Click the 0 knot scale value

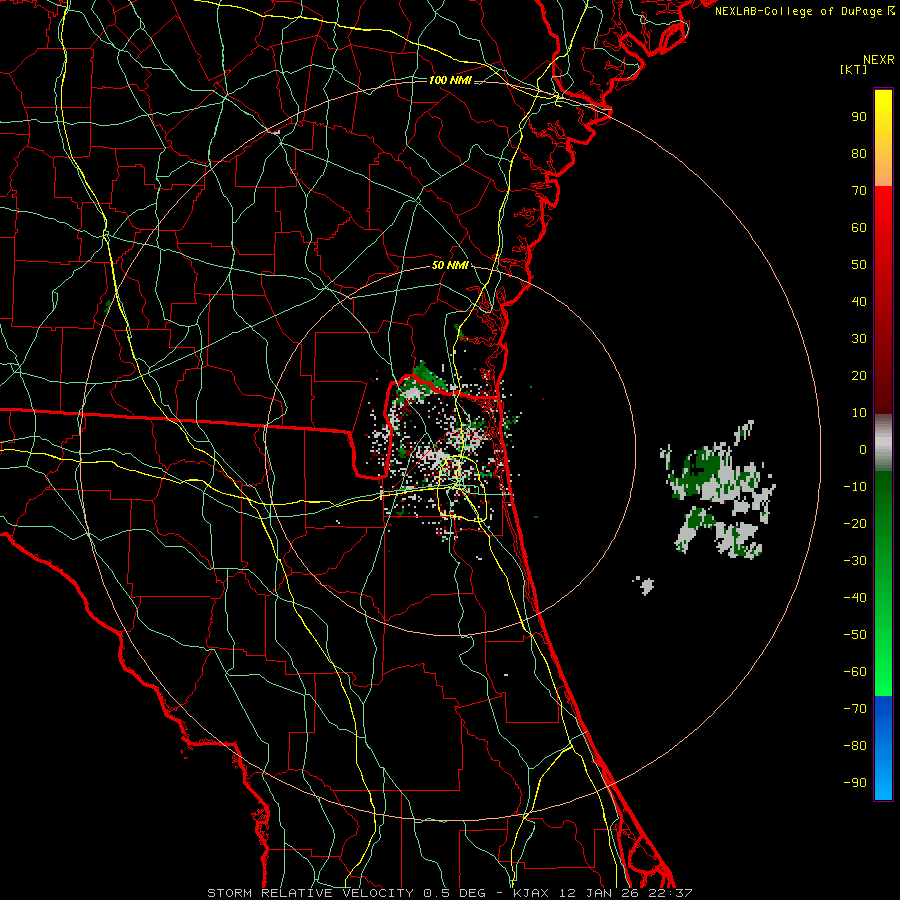[863, 449]
